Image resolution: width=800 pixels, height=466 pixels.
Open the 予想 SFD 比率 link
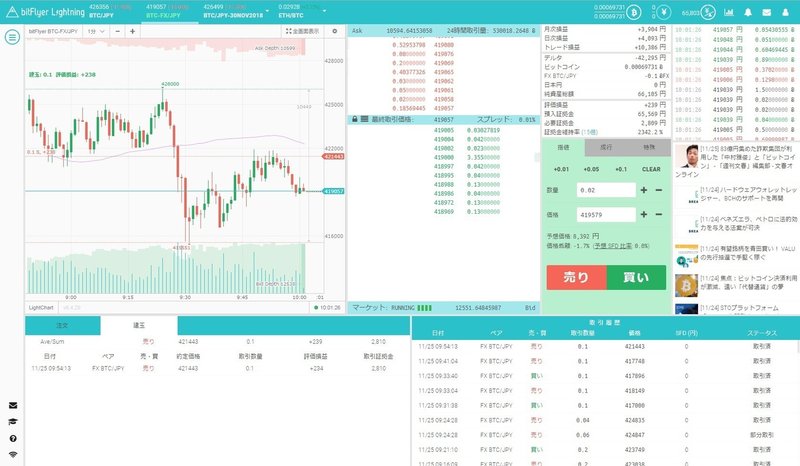coord(612,246)
